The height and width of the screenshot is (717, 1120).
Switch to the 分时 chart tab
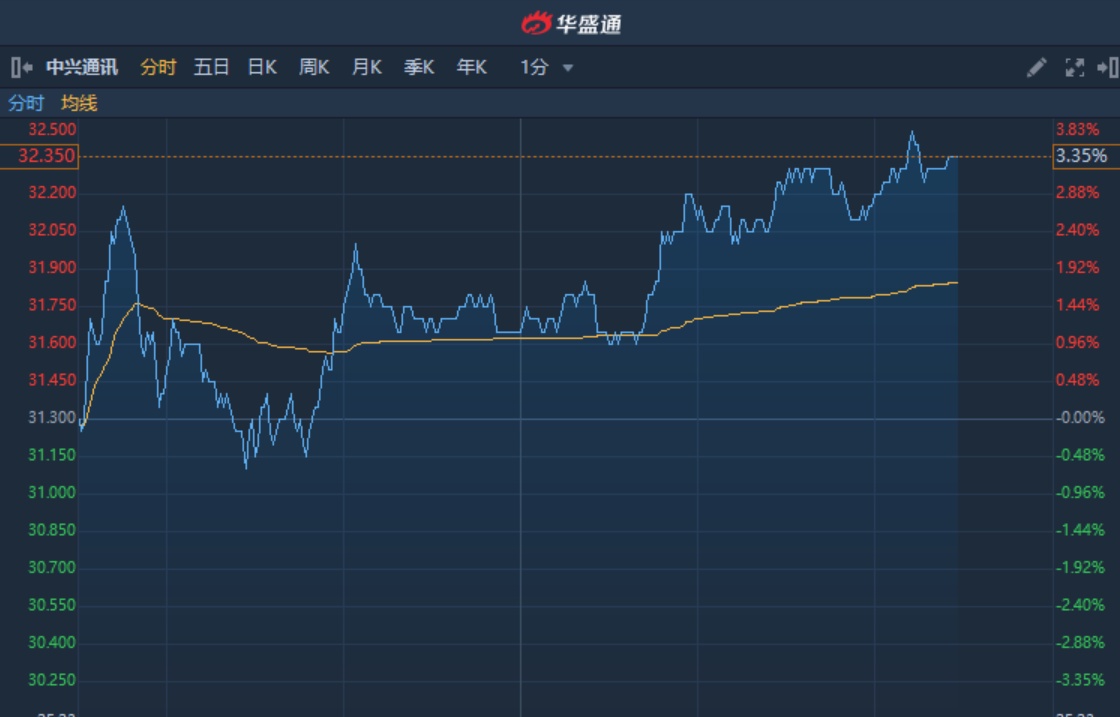tap(158, 67)
